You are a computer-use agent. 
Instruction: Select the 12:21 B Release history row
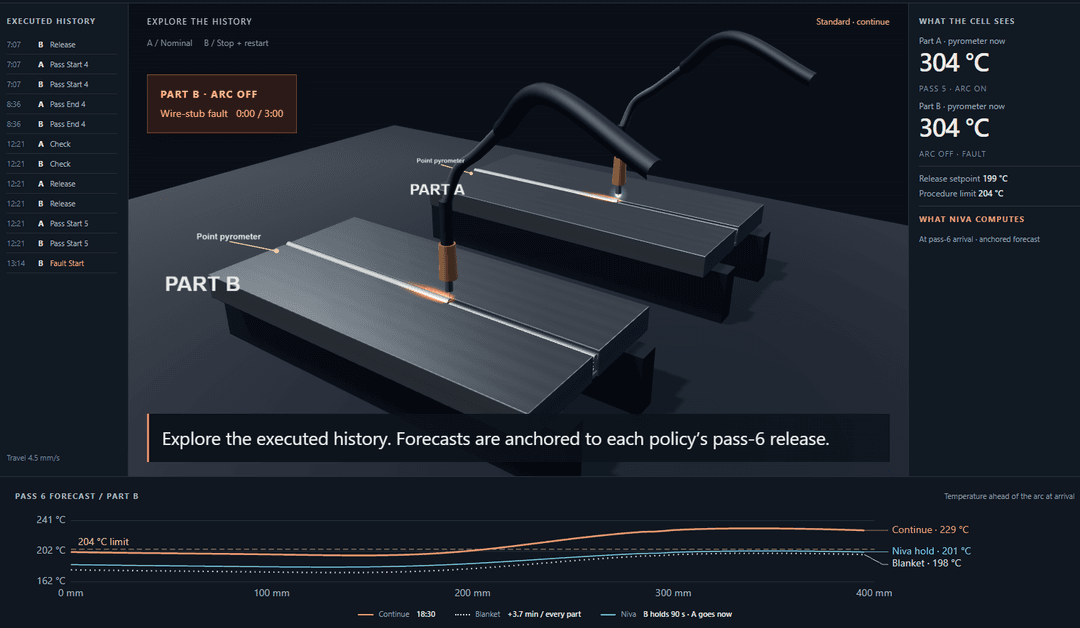click(x=61, y=205)
